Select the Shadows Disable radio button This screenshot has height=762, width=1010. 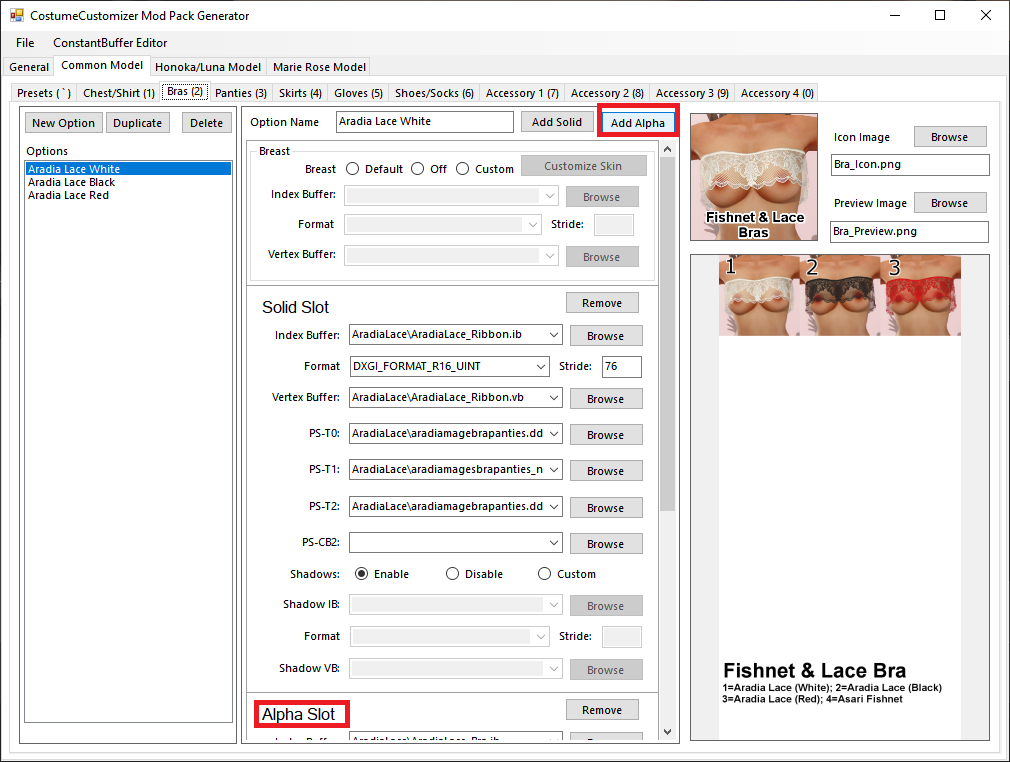(452, 574)
